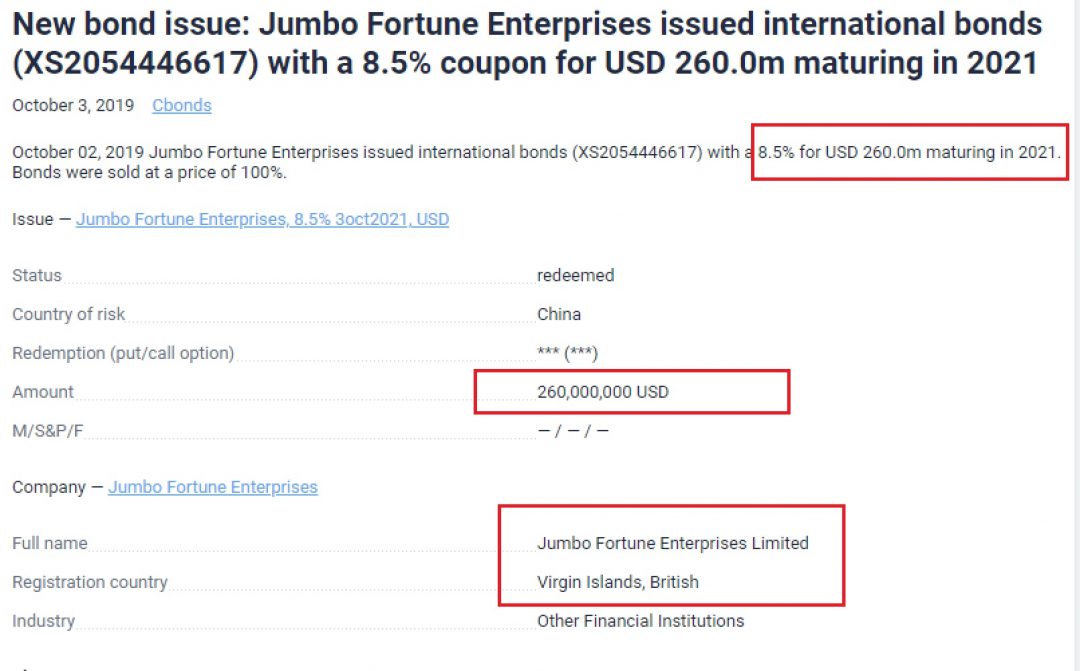Click the Registration country label
Screen dimensions: 1080x671
click(90, 582)
